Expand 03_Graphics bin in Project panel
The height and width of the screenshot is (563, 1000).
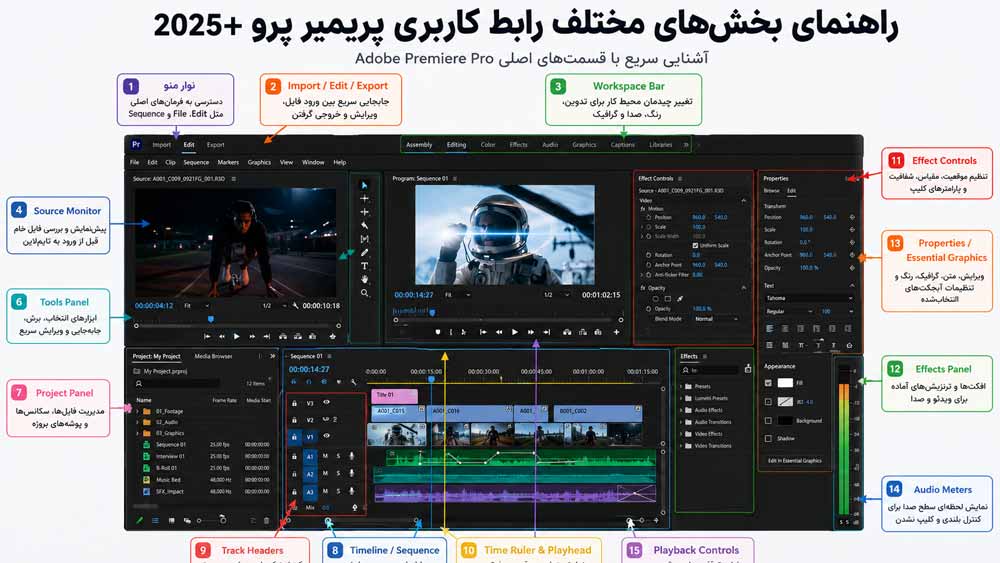point(138,434)
